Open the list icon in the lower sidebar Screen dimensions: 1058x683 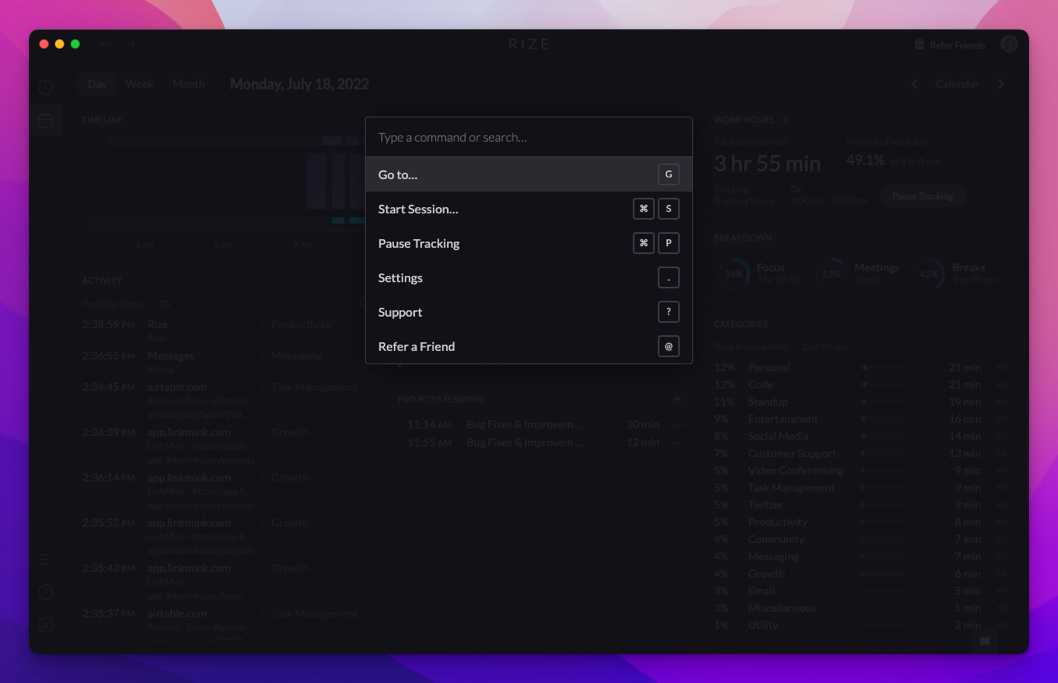[x=45, y=559]
